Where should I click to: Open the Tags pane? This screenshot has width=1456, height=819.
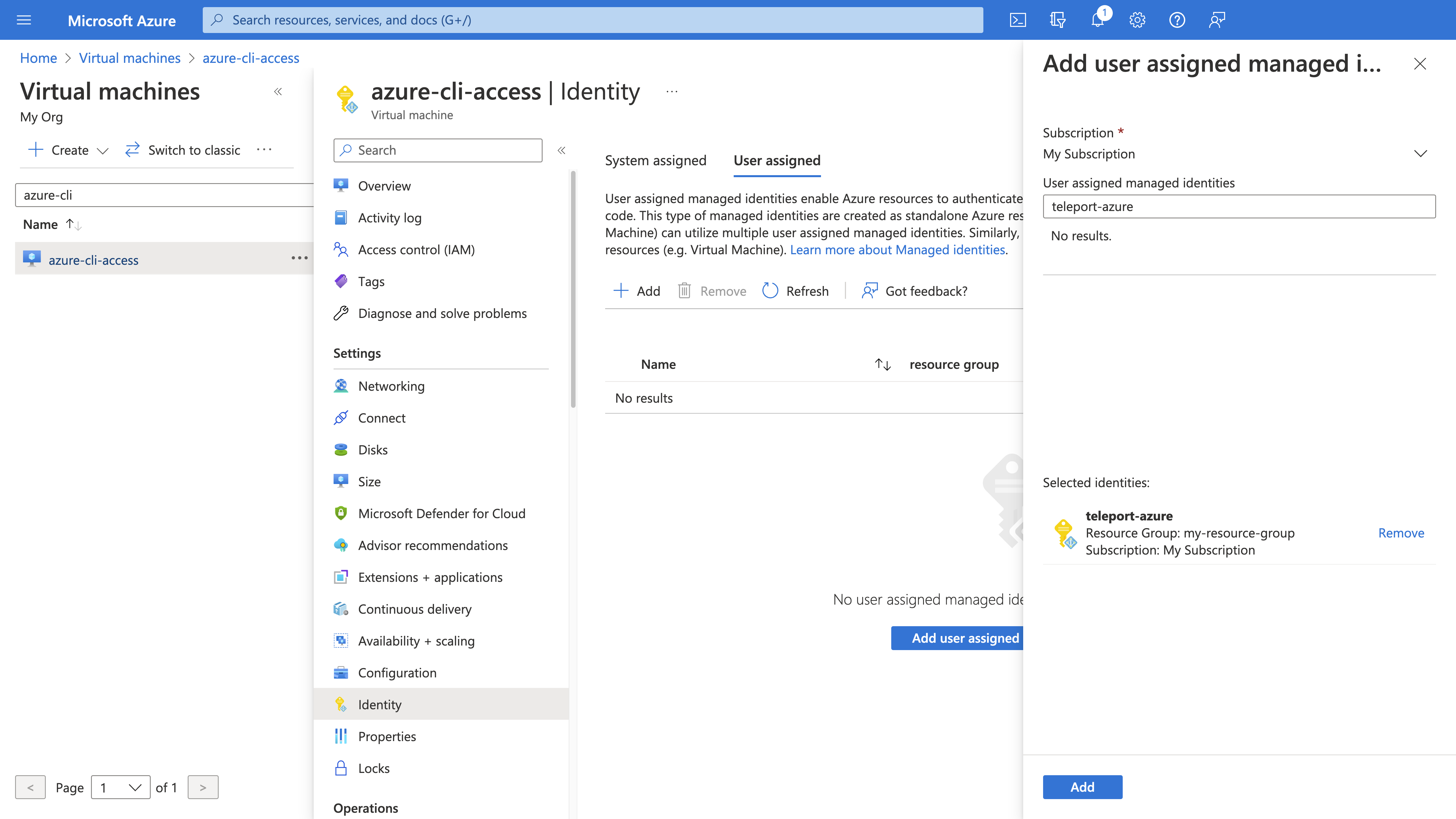(370, 281)
